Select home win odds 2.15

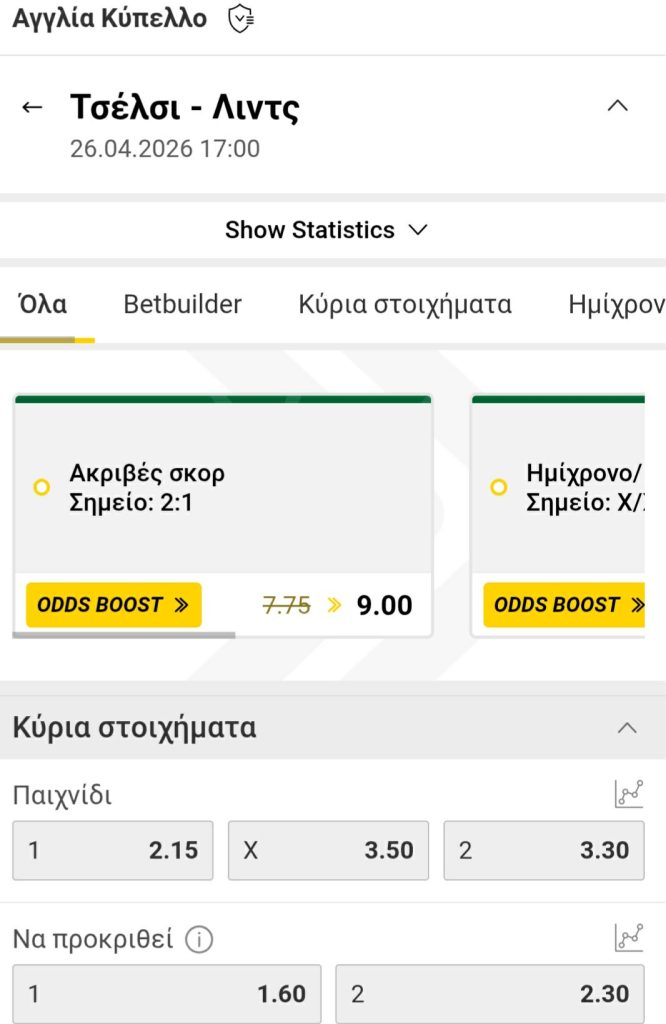click(112, 850)
